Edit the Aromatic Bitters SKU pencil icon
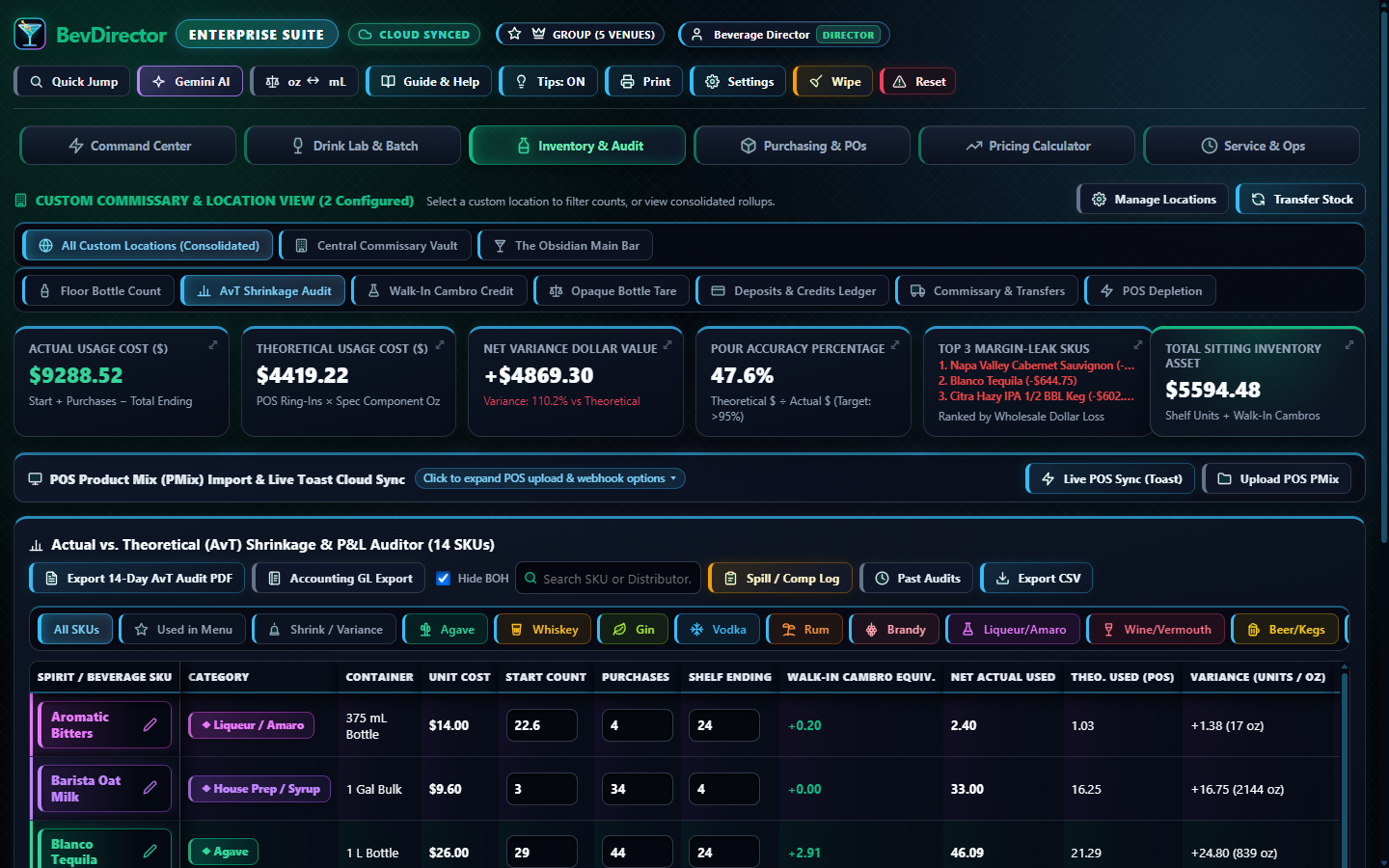The width and height of the screenshot is (1389, 868). point(150,725)
